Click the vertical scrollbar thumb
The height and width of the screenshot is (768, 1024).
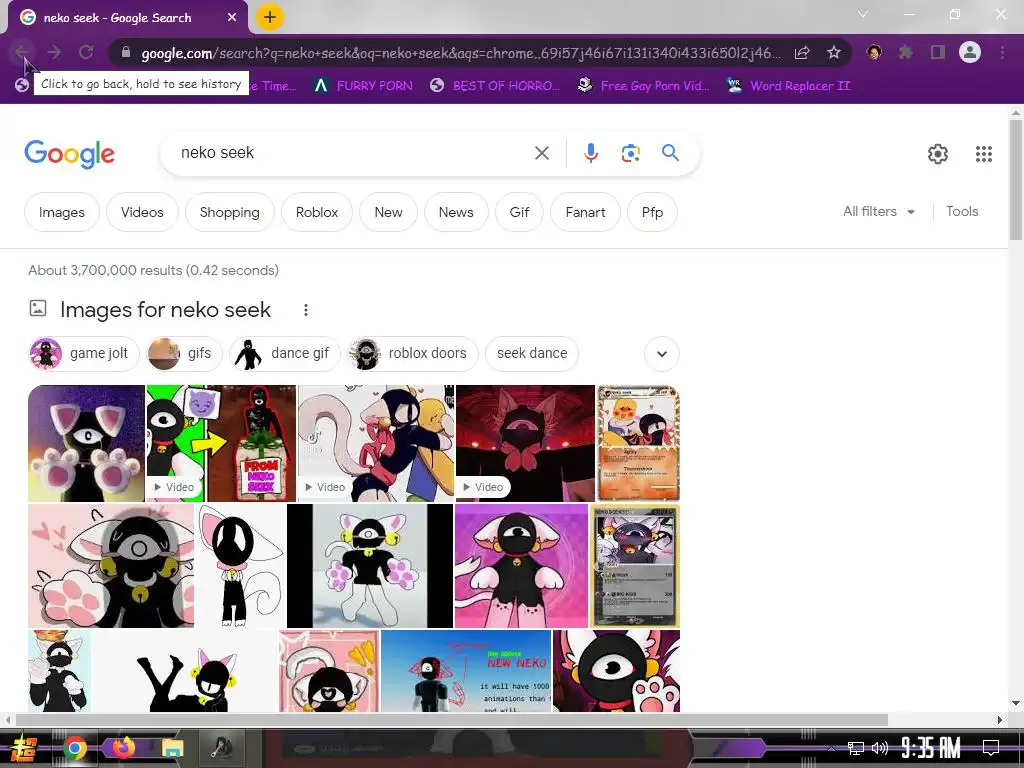1016,180
